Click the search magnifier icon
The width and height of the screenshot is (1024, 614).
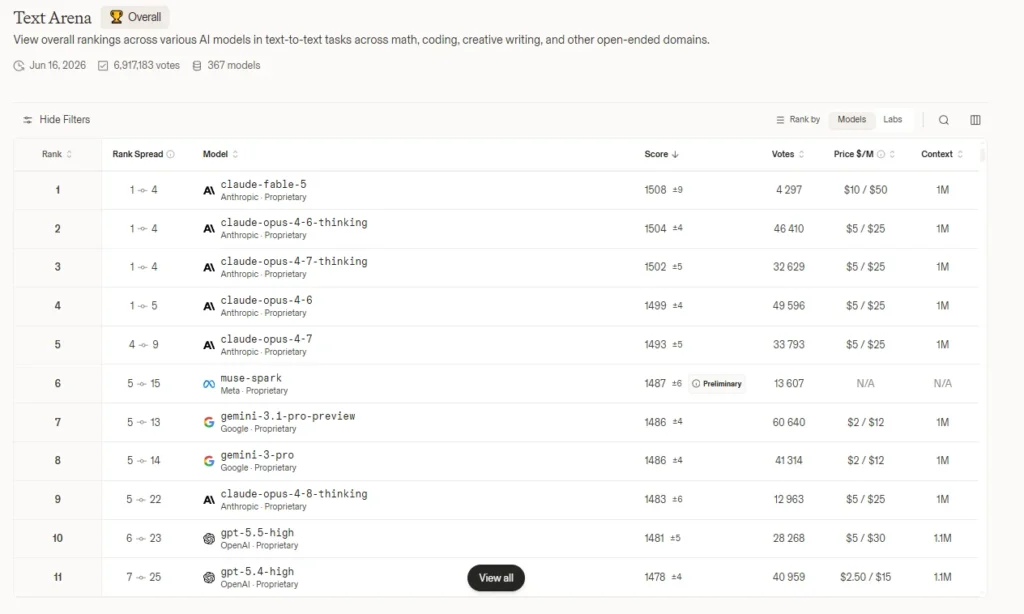944,120
